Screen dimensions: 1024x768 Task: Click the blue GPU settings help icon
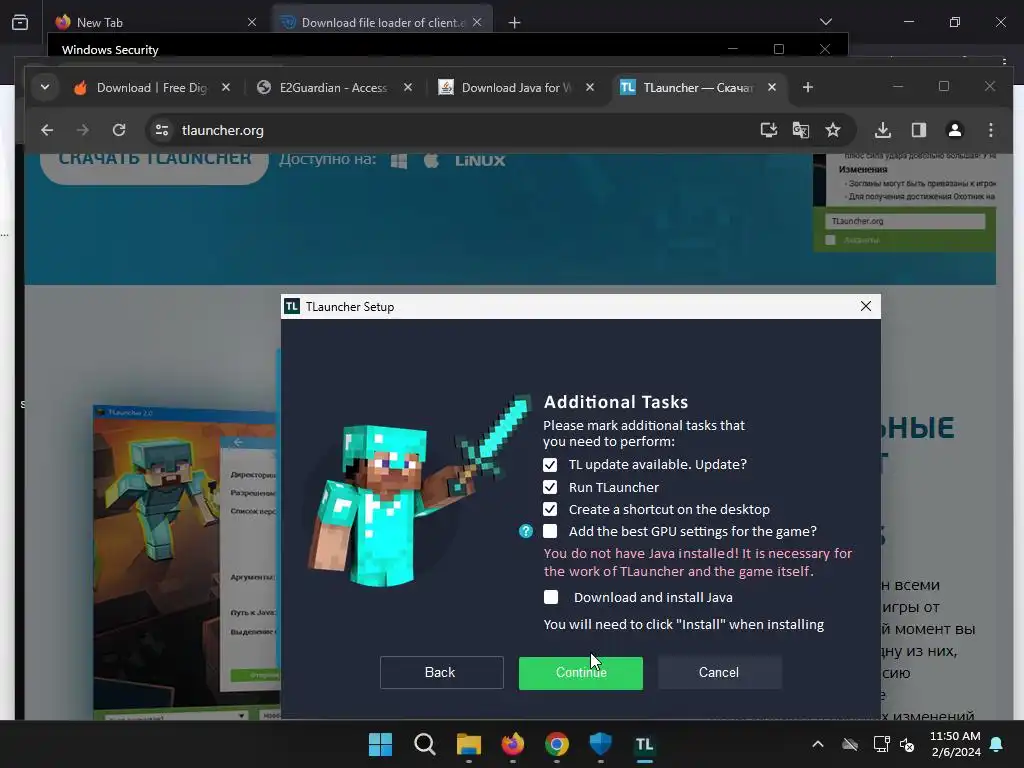(526, 531)
